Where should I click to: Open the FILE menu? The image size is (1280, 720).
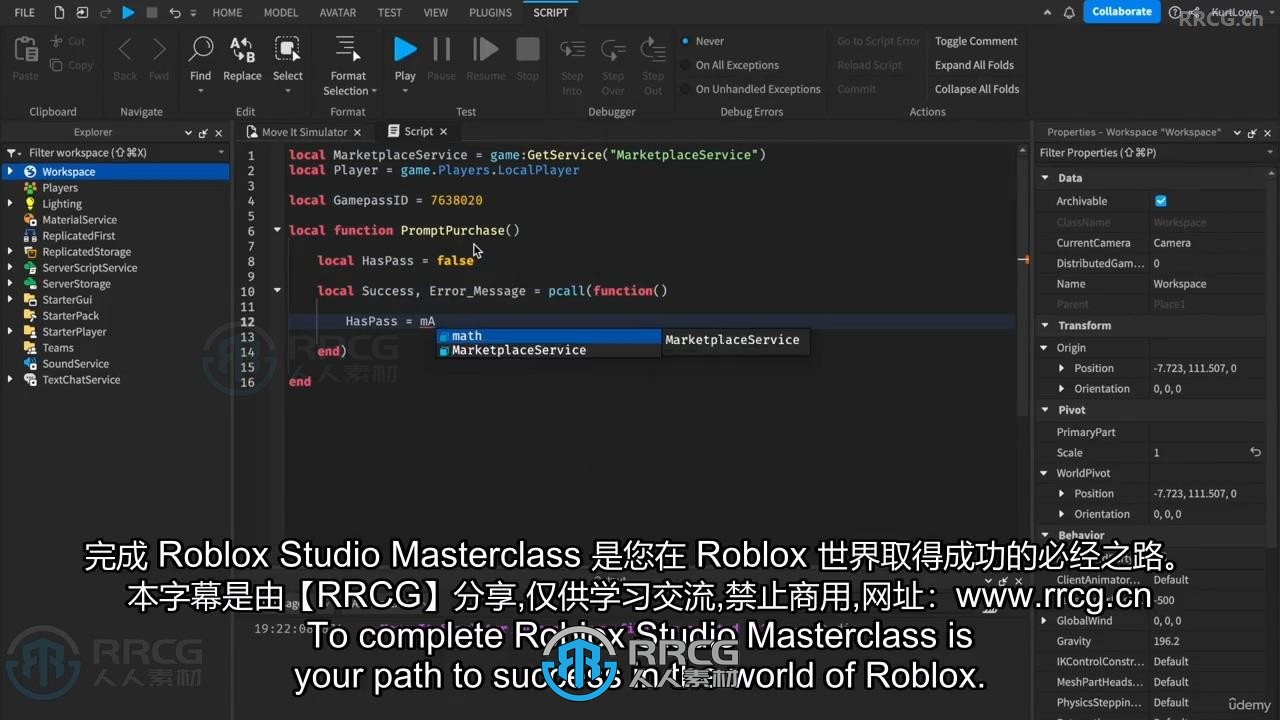pos(24,12)
